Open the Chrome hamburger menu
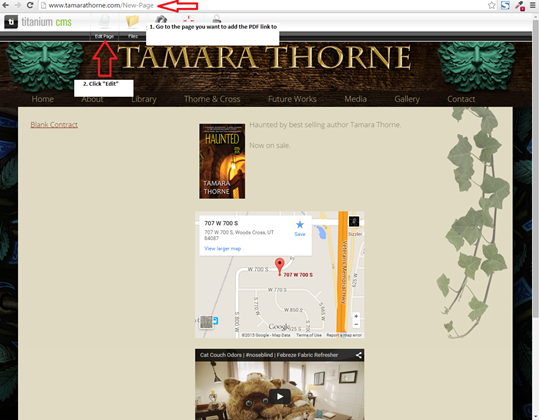The image size is (539, 420). tap(533, 5)
